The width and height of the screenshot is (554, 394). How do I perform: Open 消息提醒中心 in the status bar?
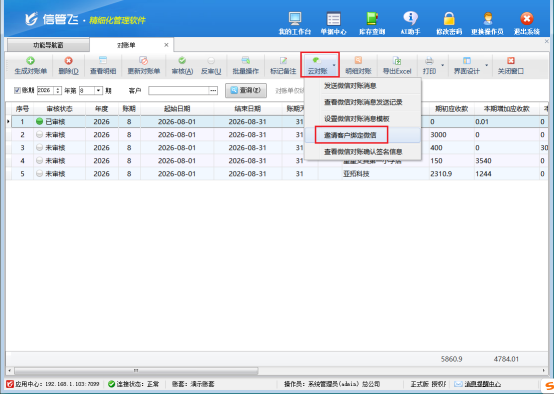pos(482,384)
